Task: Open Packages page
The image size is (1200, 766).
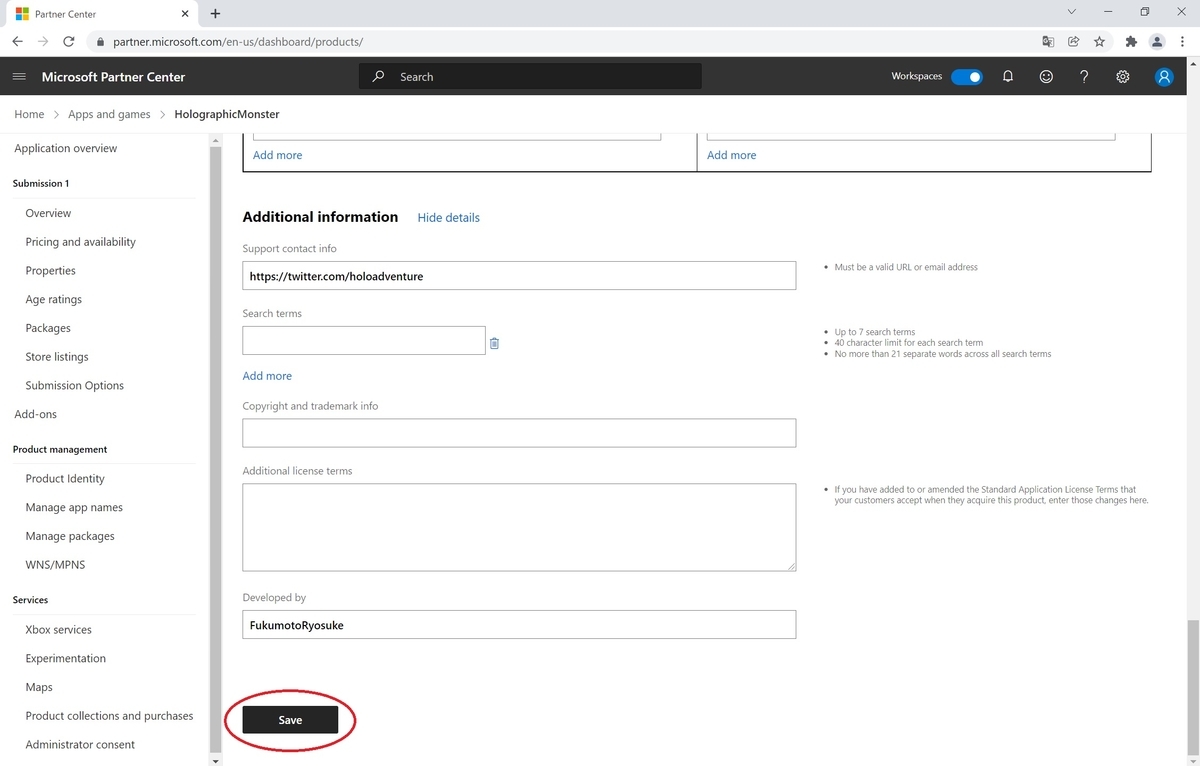Action: point(48,328)
